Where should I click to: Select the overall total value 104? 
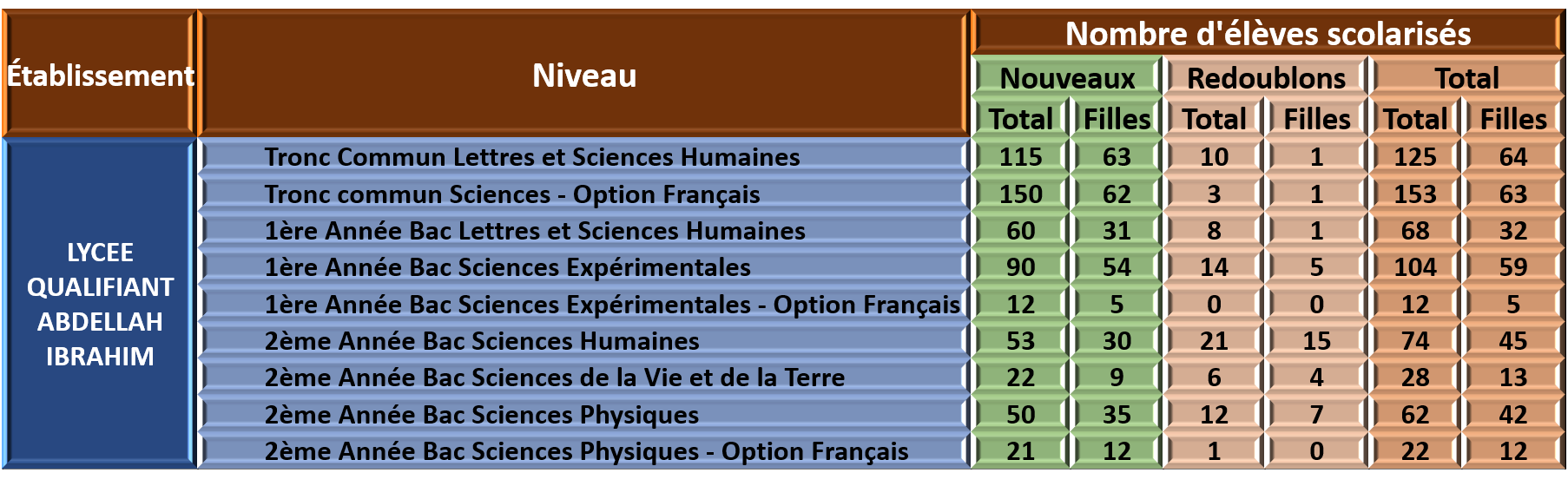[1415, 267]
